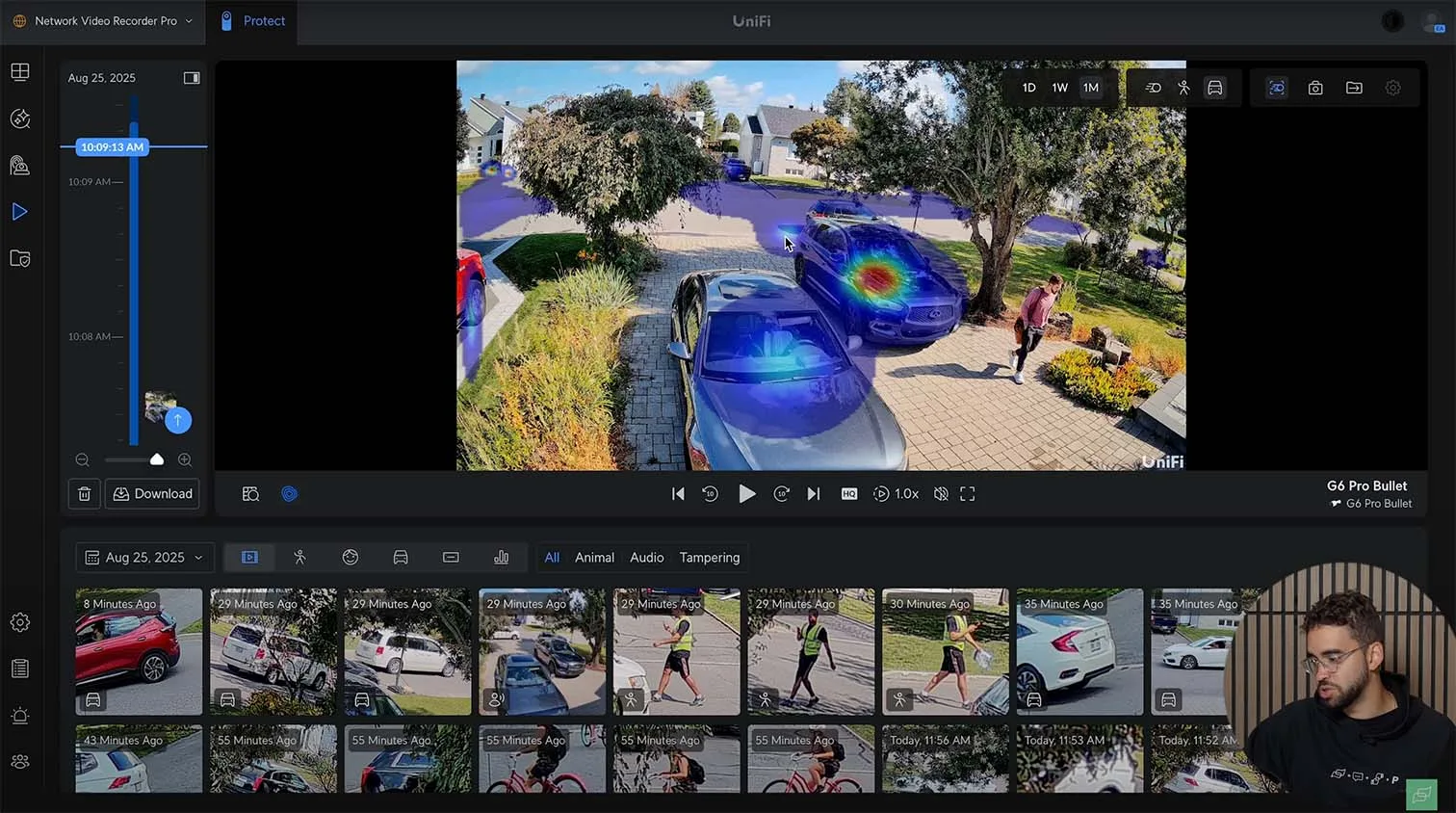Skip to previous event
Screen dimensions: 1456x813
[678, 494]
